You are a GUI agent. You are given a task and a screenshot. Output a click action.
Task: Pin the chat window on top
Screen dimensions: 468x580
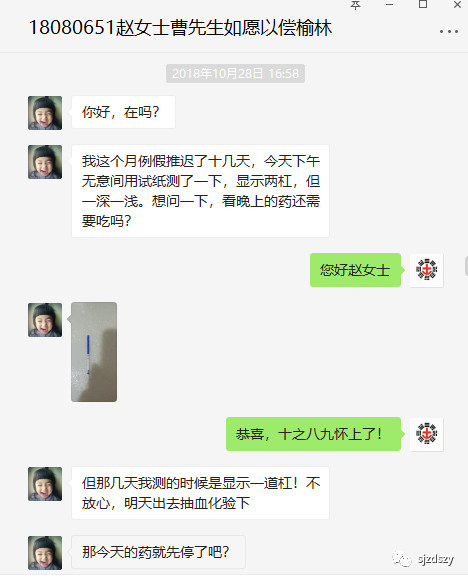tap(355, 5)
